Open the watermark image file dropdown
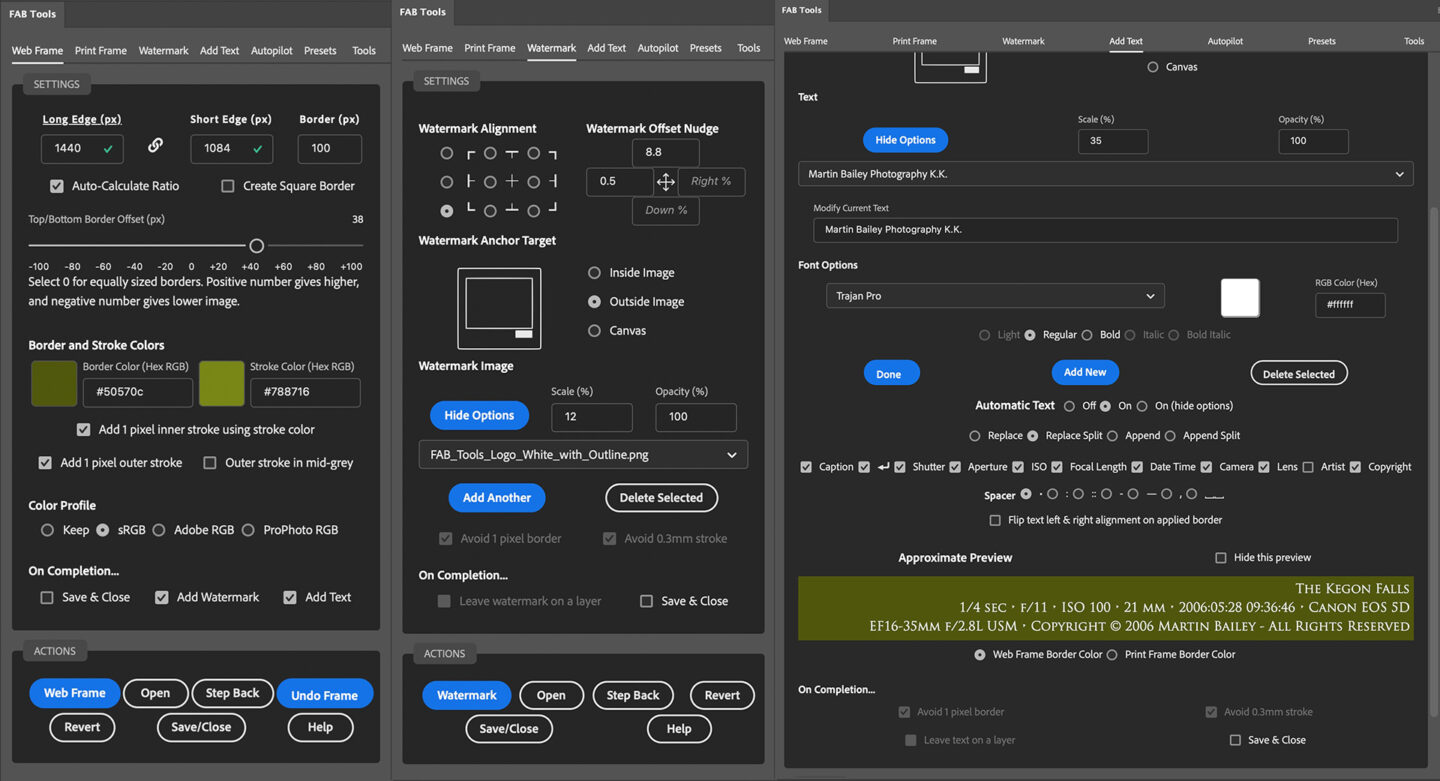1440x781 pixels. (x=583, y=455)
